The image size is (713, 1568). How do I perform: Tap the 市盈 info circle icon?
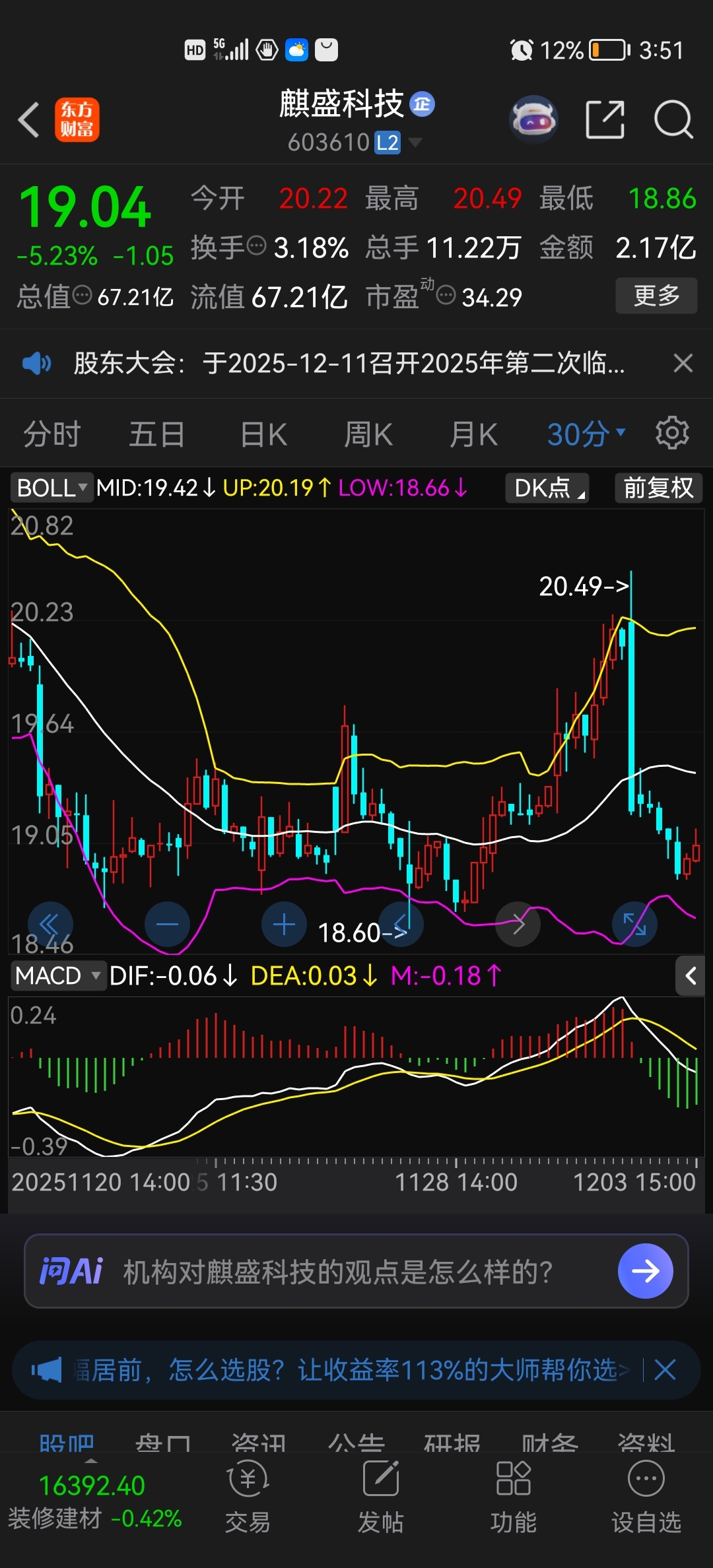446,295
